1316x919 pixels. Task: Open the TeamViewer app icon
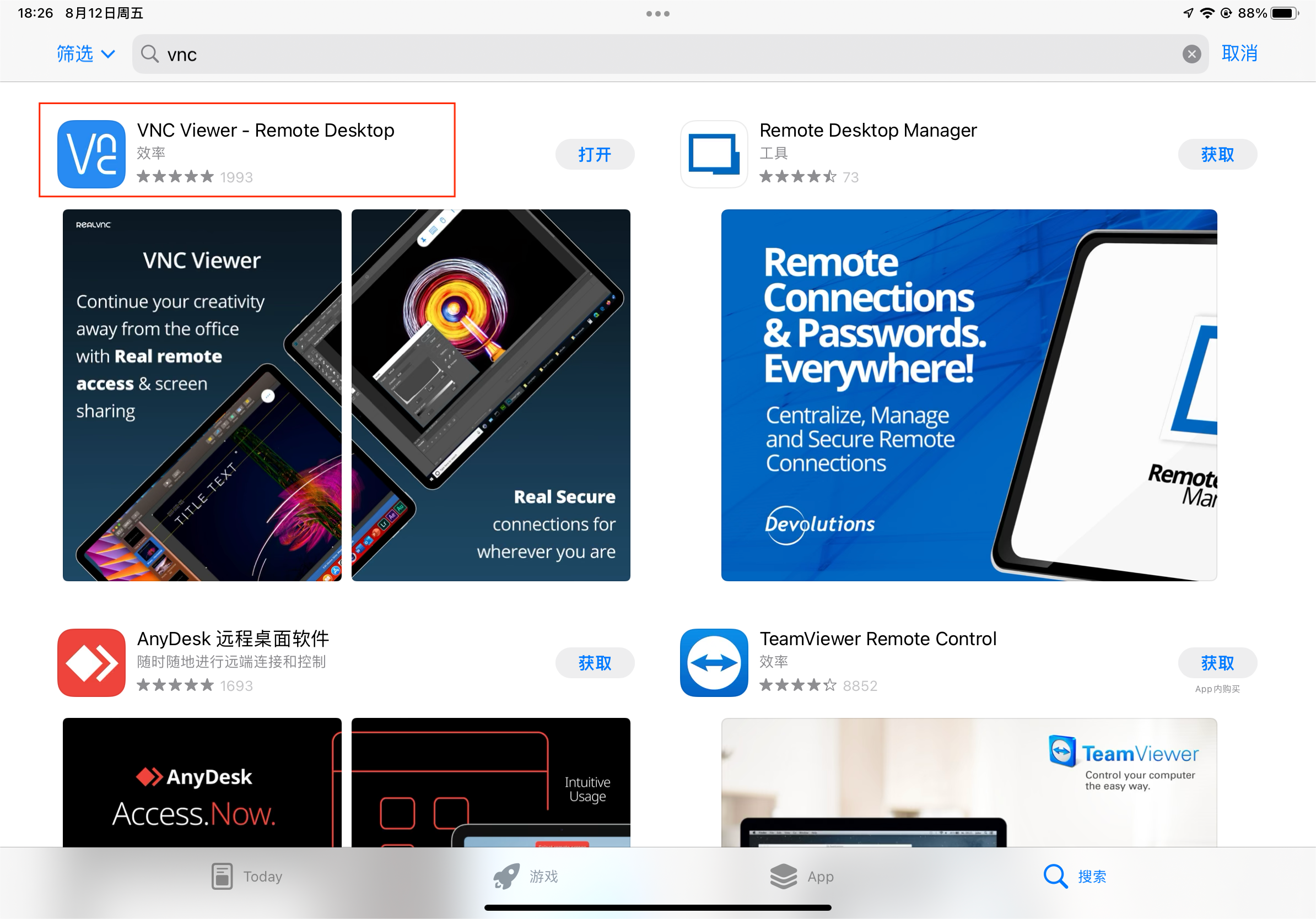coord(714,662)
